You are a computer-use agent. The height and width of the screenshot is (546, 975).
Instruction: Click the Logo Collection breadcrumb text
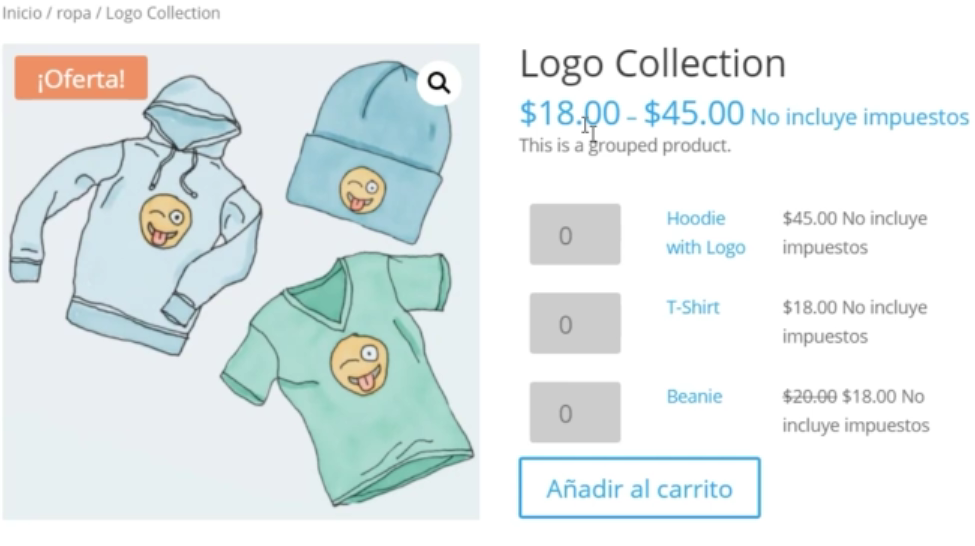[163, 13]
